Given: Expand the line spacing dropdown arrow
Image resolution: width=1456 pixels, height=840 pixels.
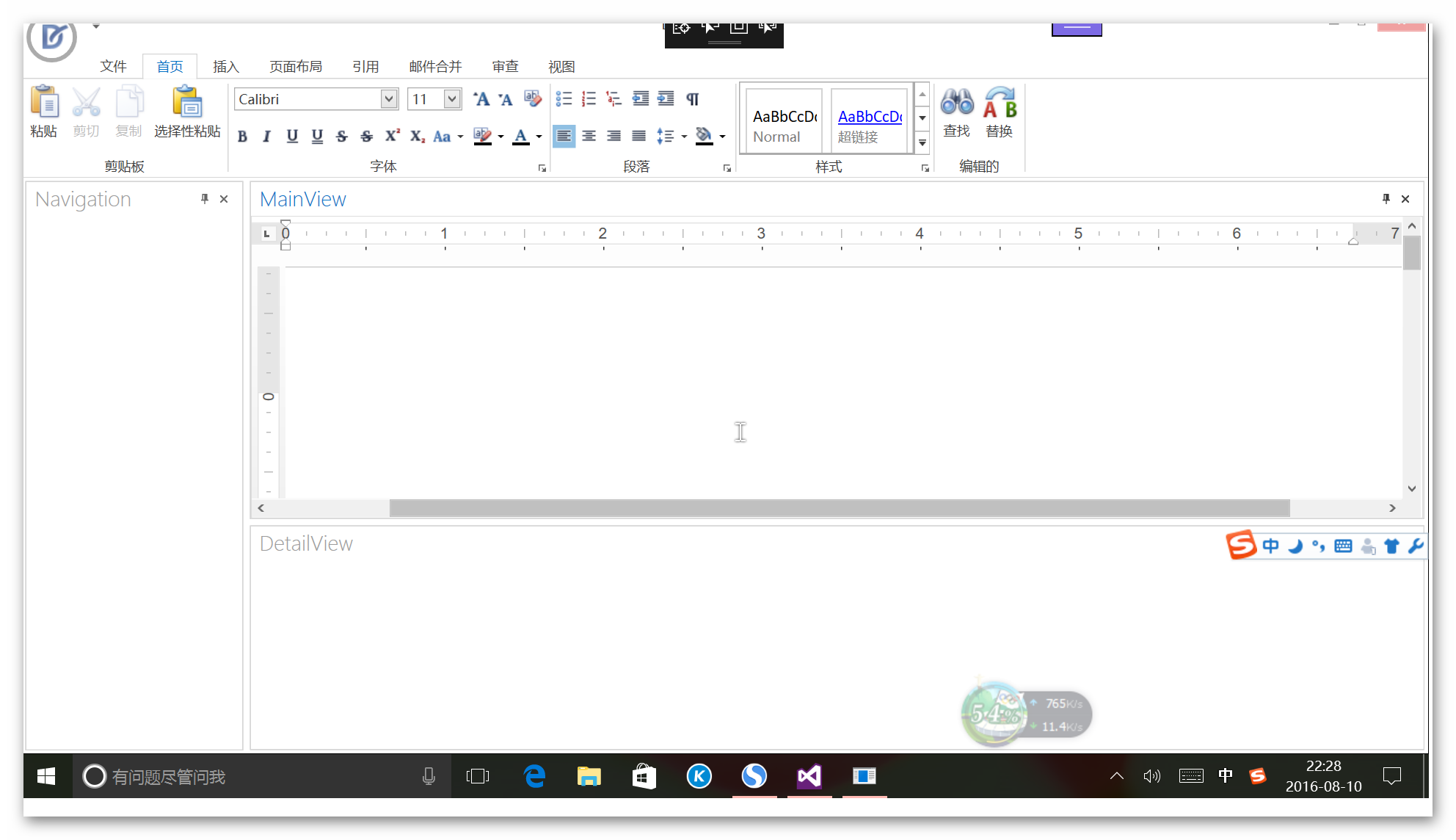Looking at the screenshot, I should (x=684, y=136).
